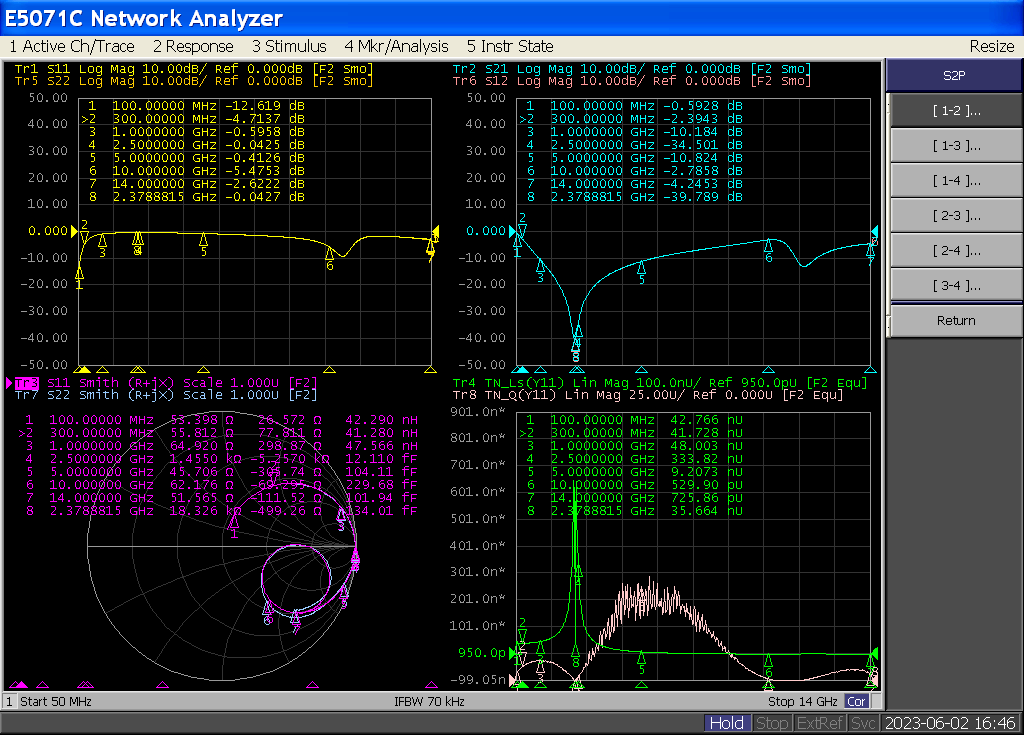Click the Stop status indicator

click(772, 723)
